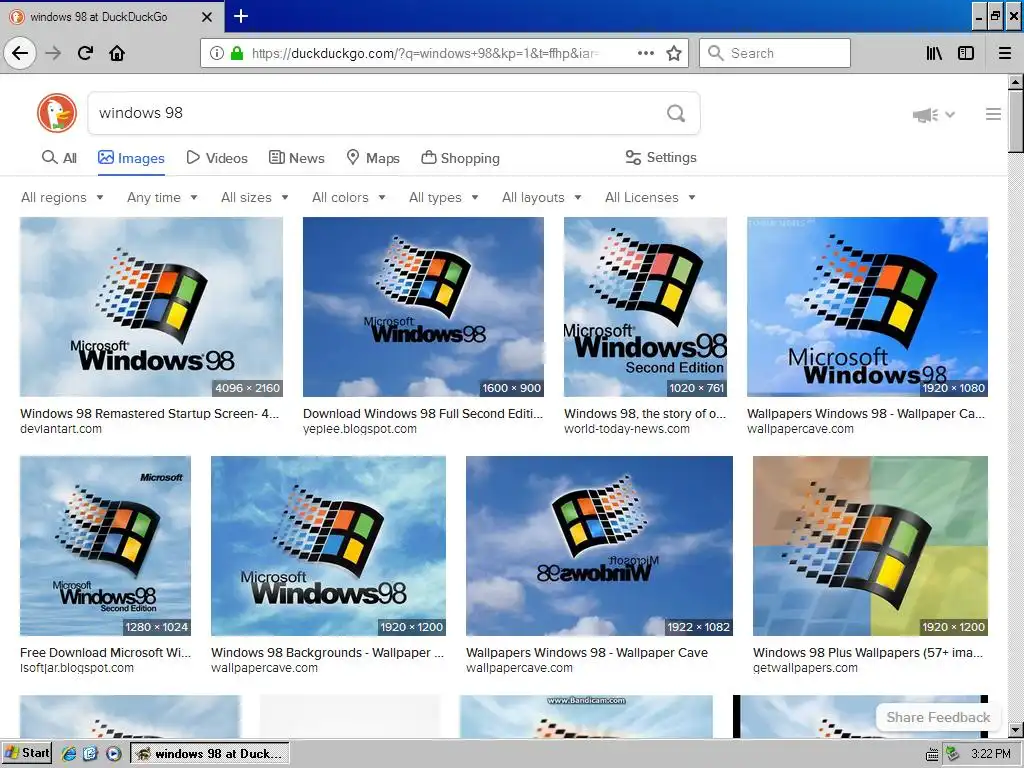1024x768 pixels.
Task: Expand the All types filter
Action: [443, 197]
